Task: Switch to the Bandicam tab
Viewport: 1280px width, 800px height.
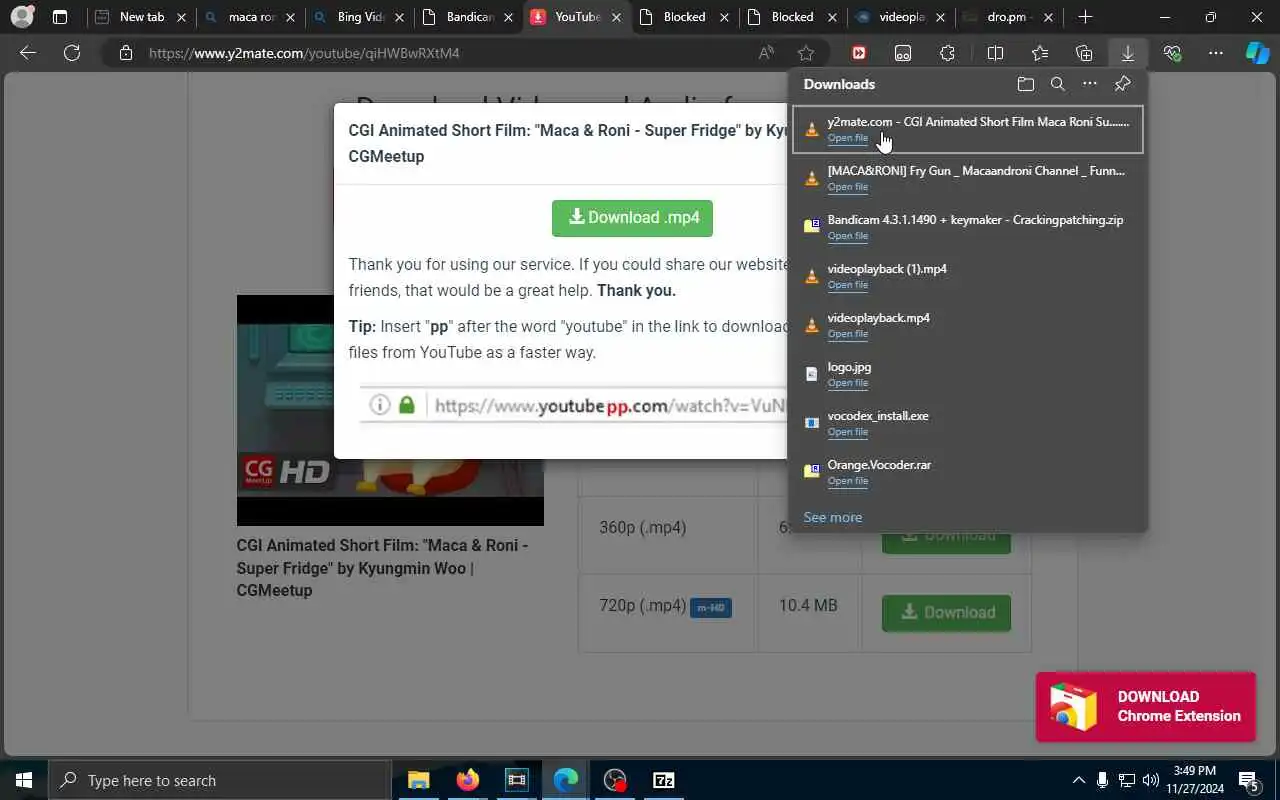Action: (468, 17)
